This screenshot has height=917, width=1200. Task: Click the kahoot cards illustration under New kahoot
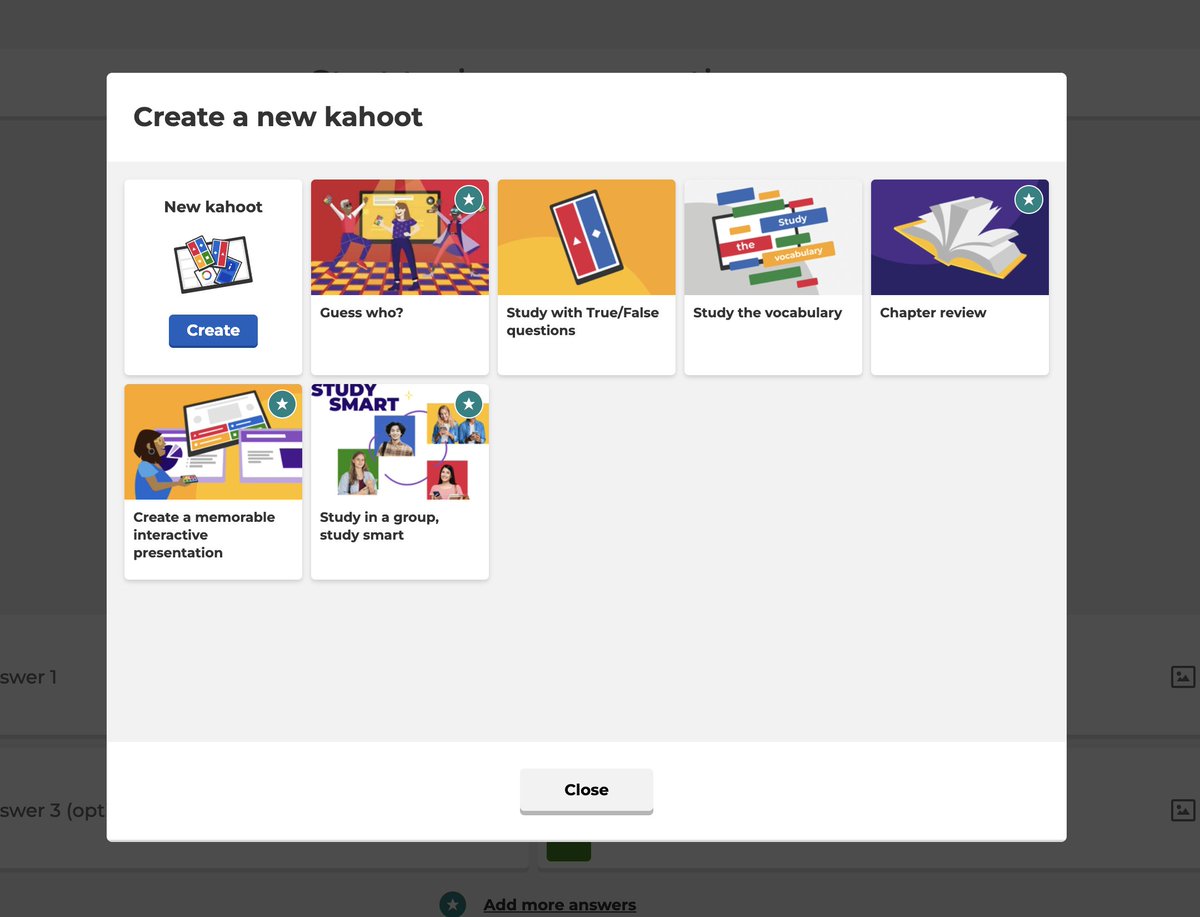point(213,264)
